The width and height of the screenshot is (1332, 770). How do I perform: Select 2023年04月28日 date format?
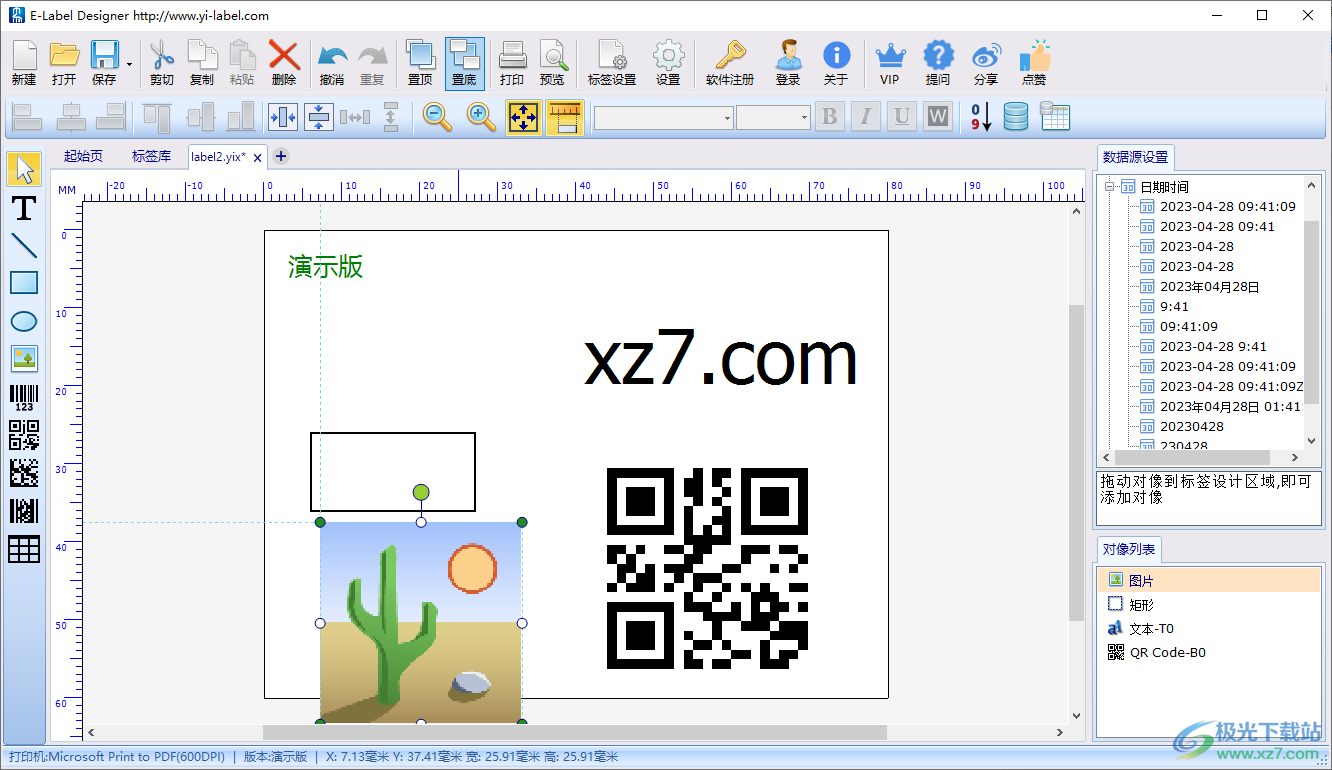click(1209, 287)
